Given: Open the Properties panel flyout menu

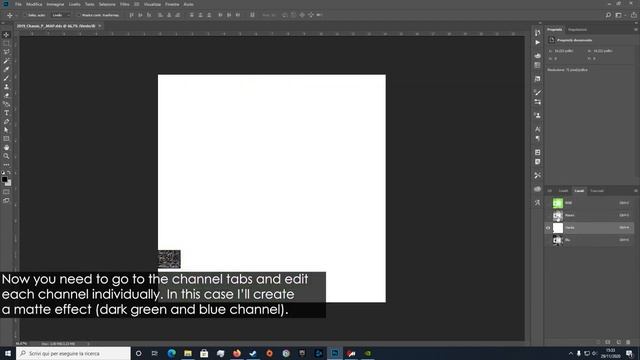Looking at the screenshot, I should click(x=636, y=29).
